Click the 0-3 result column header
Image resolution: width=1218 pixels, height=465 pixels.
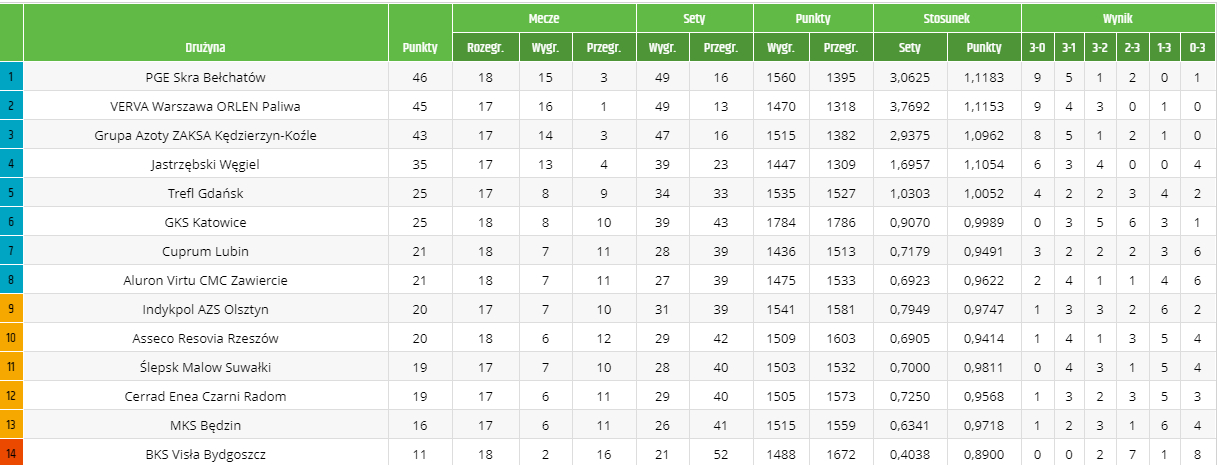point(1197,47)
